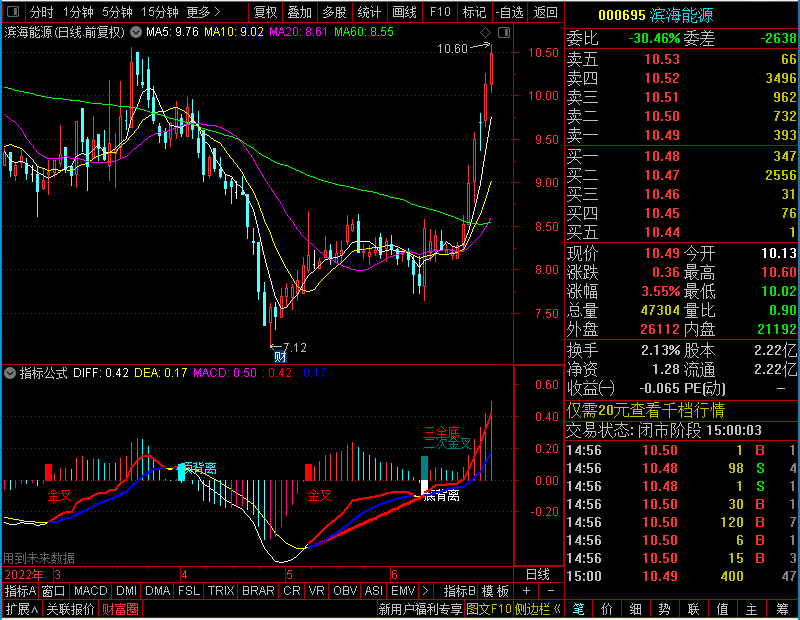This screenshot has width=800, height=620.
Task: Switch the indicator to VR
Action: [316, 591]
